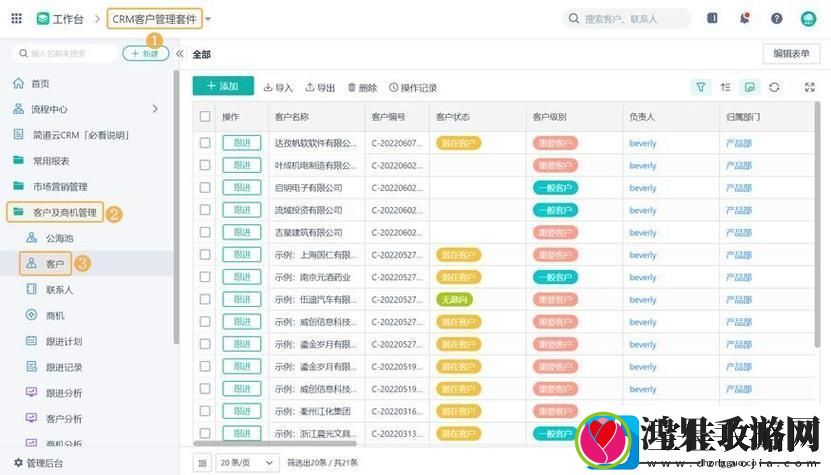The height and width of the screenshot is (475, 831).
Task: Open the panel icon beside the search box
Action: (x=712, y=18)
